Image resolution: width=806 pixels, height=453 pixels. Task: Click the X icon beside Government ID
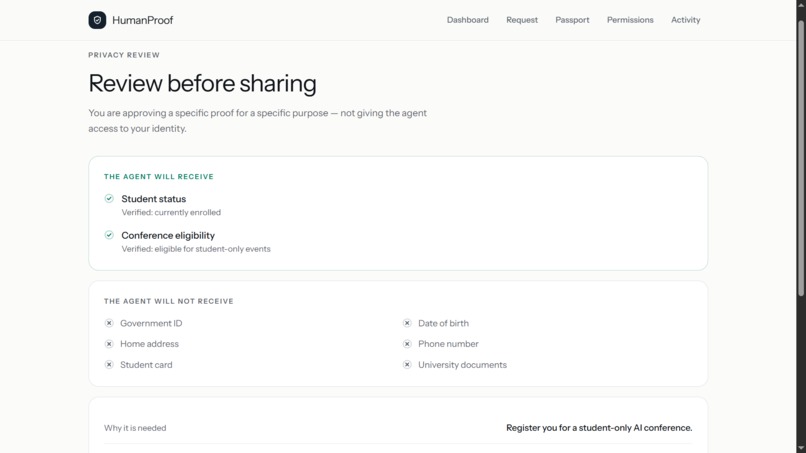(109, 323)
